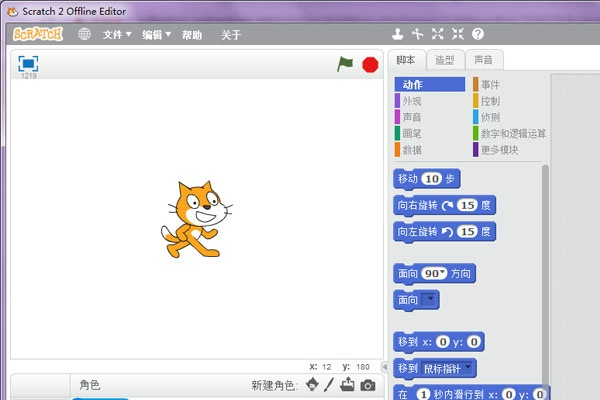Take a new sprite photo with the camera

pos(368,385)
